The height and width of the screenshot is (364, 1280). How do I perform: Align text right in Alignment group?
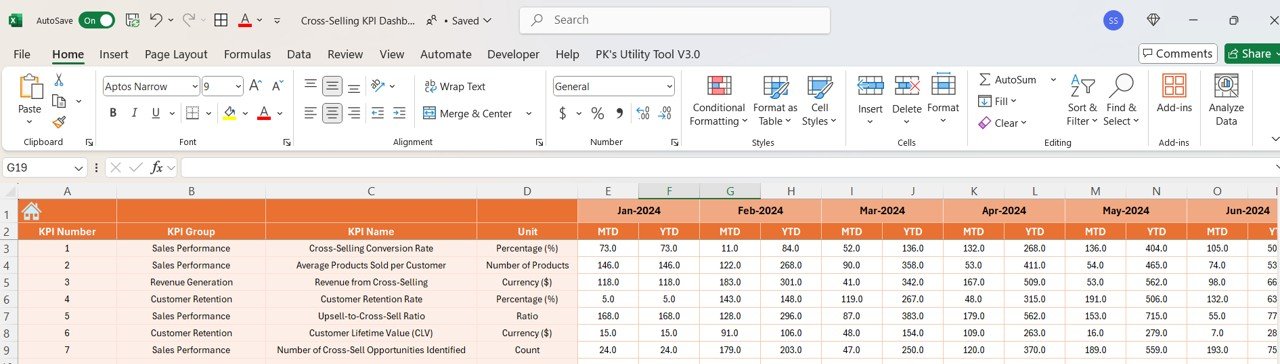[x=355, y=114]
